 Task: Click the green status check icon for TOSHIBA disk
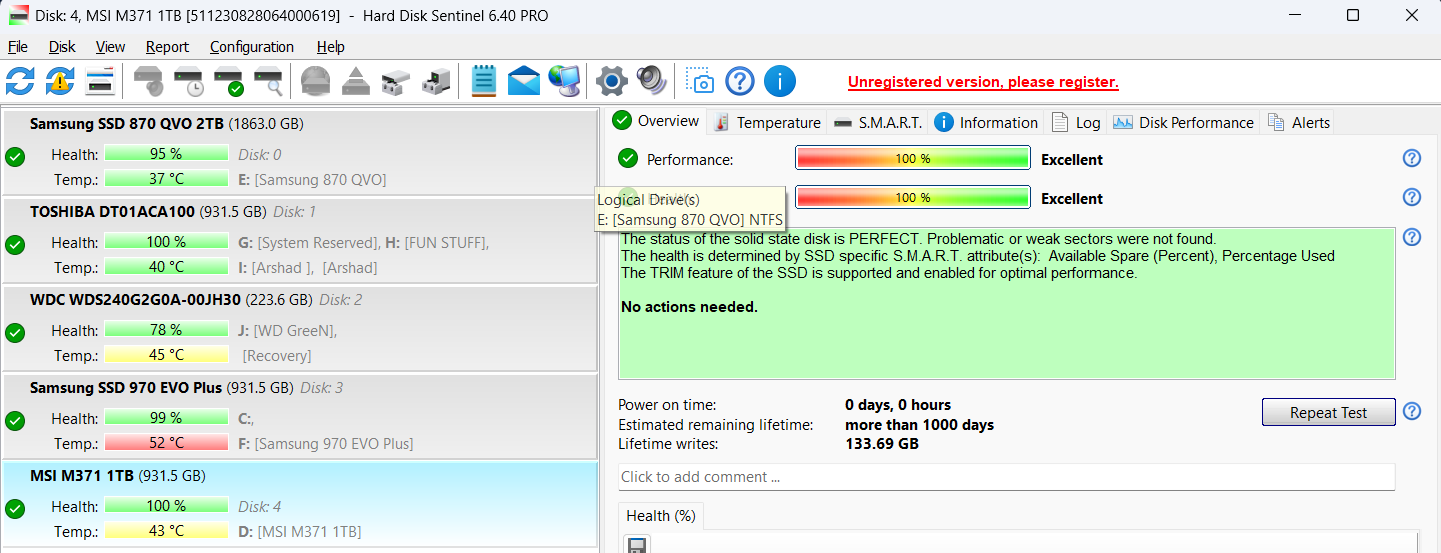15,244
